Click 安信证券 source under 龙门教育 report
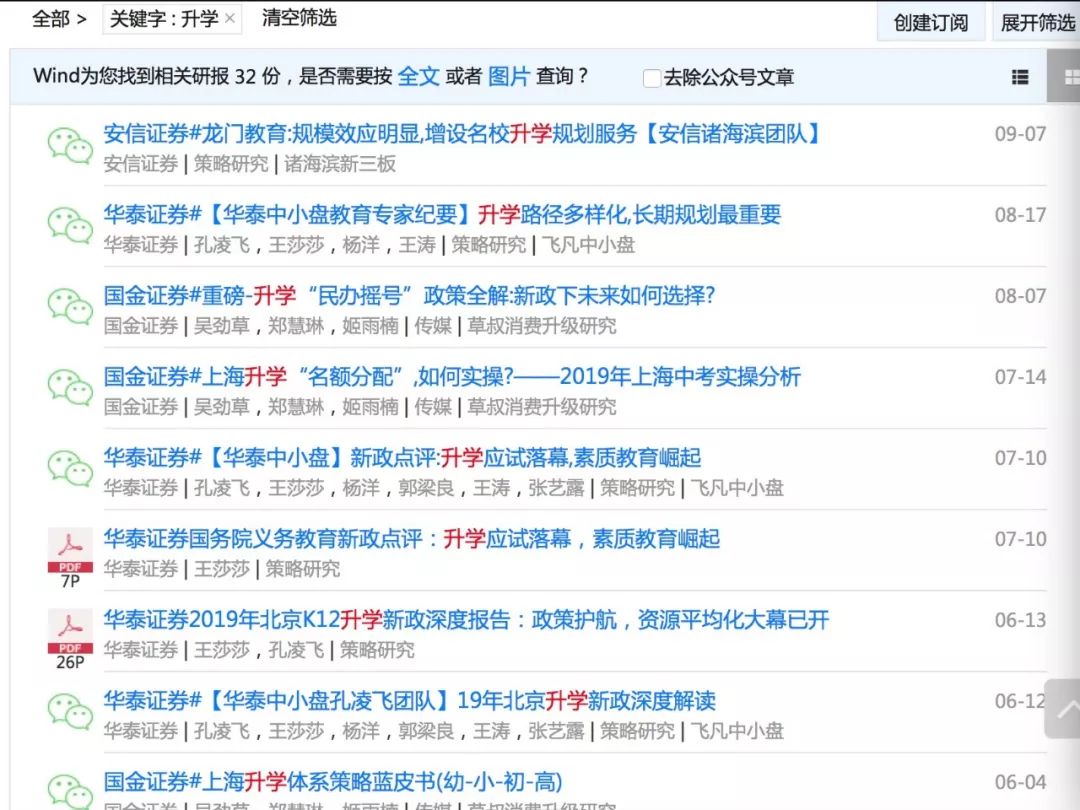Viewport: 1080px width, 810px height. pos(141,164)
